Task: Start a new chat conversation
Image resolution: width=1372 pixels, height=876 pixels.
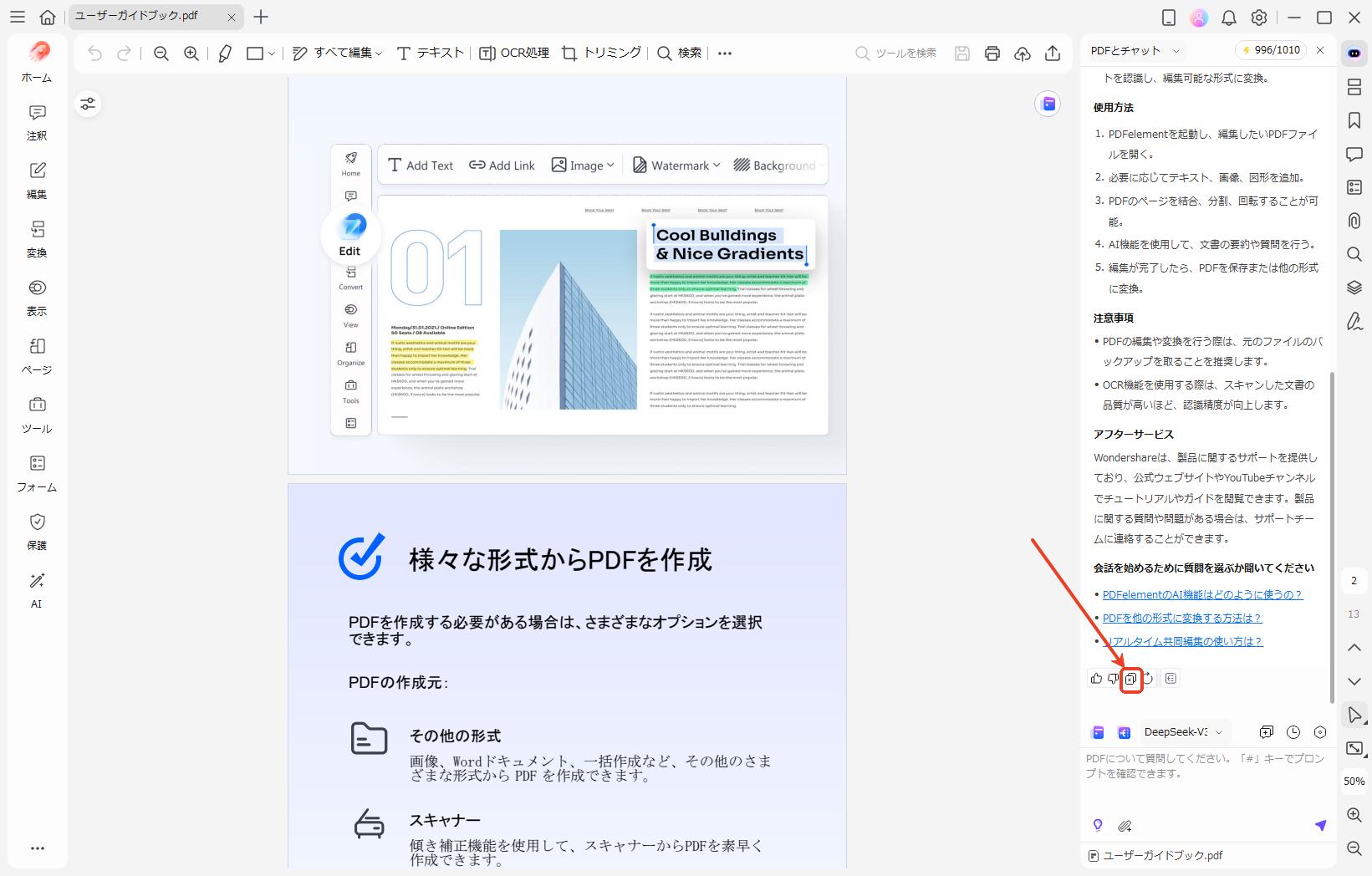Action: click(1266, 731)
